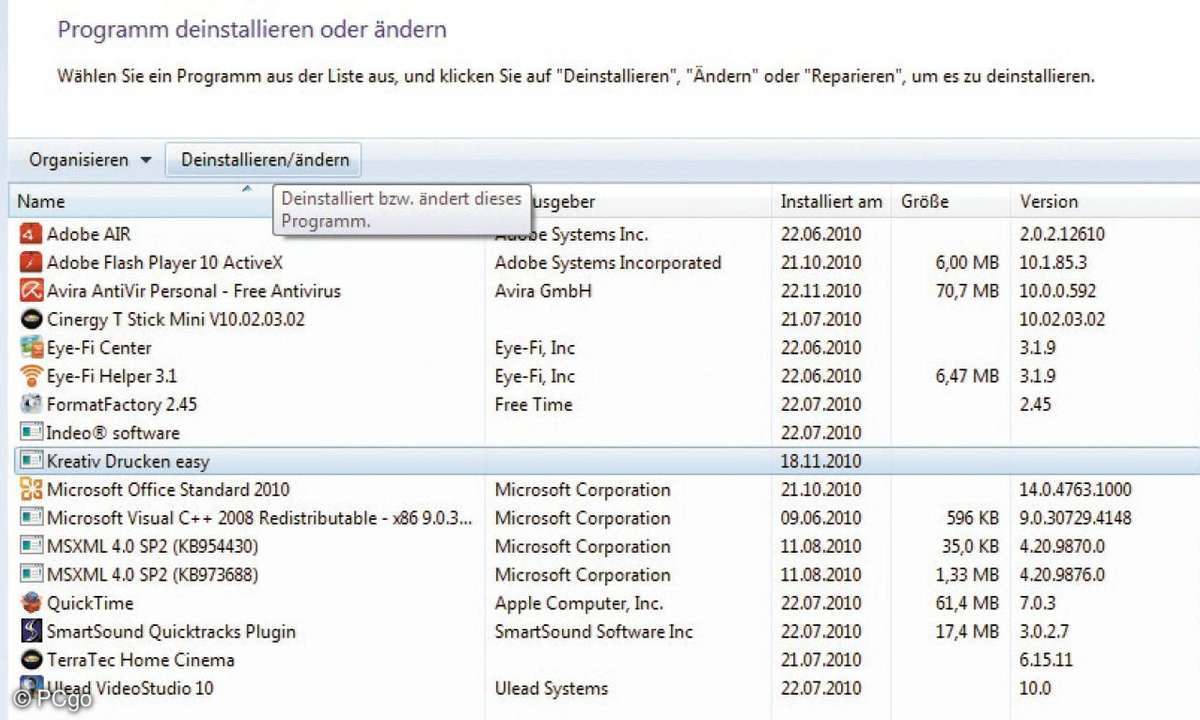Screen dimensions: 1200x720
Task: Click the Eye-Fi Center icon
Action: click(x=30, y=348)
